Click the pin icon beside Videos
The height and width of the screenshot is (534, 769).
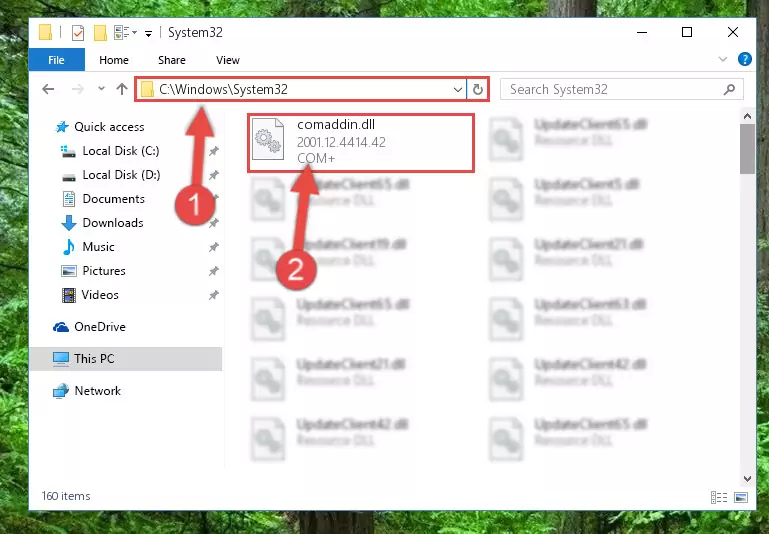coord(213,295)
